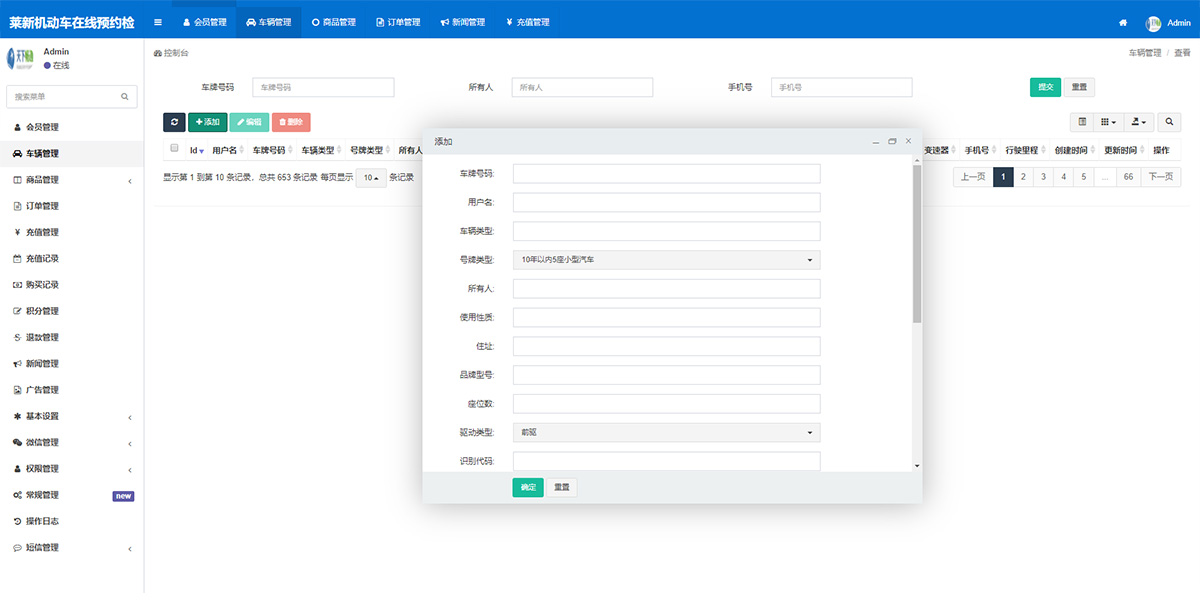Click the search magnifier in the sidebar search box
Screen dimensions: 1200x600
click(x=125, y=97)
